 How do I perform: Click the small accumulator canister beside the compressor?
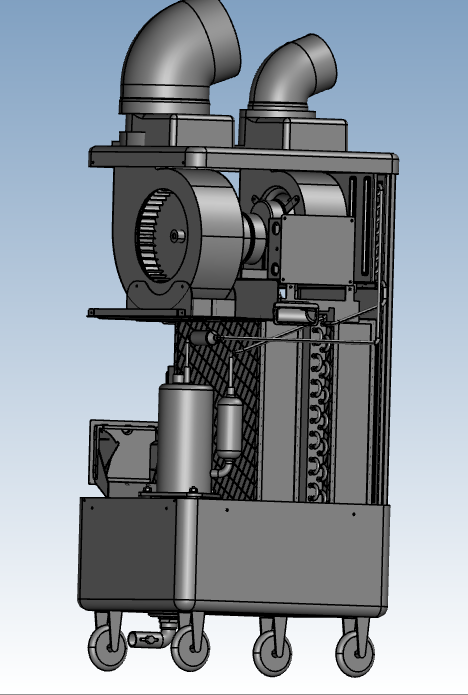[x=230, y=428]
